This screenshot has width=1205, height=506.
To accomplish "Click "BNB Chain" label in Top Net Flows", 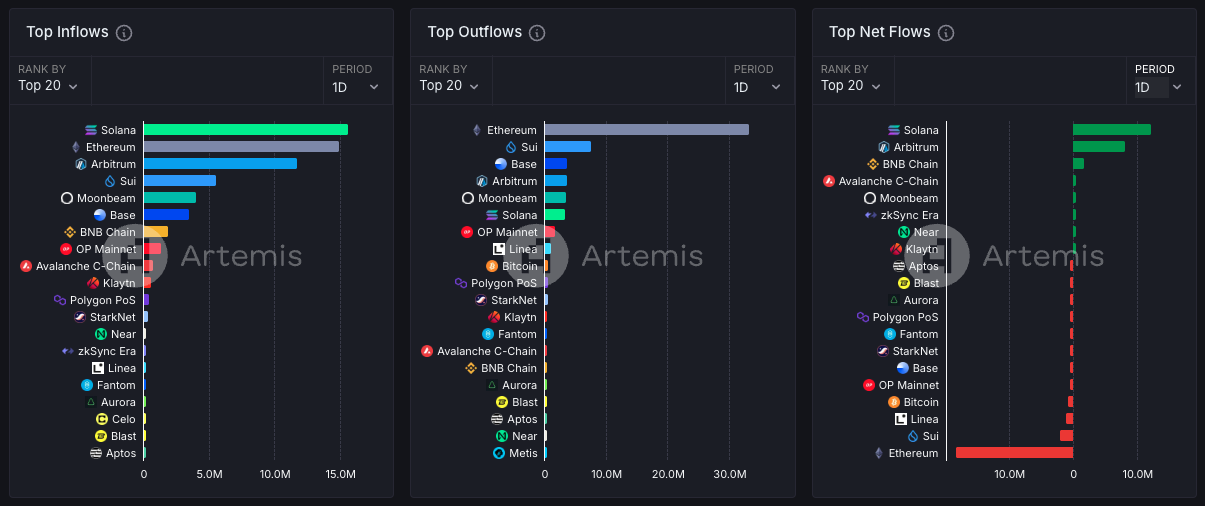I will [x=911, y=164].
